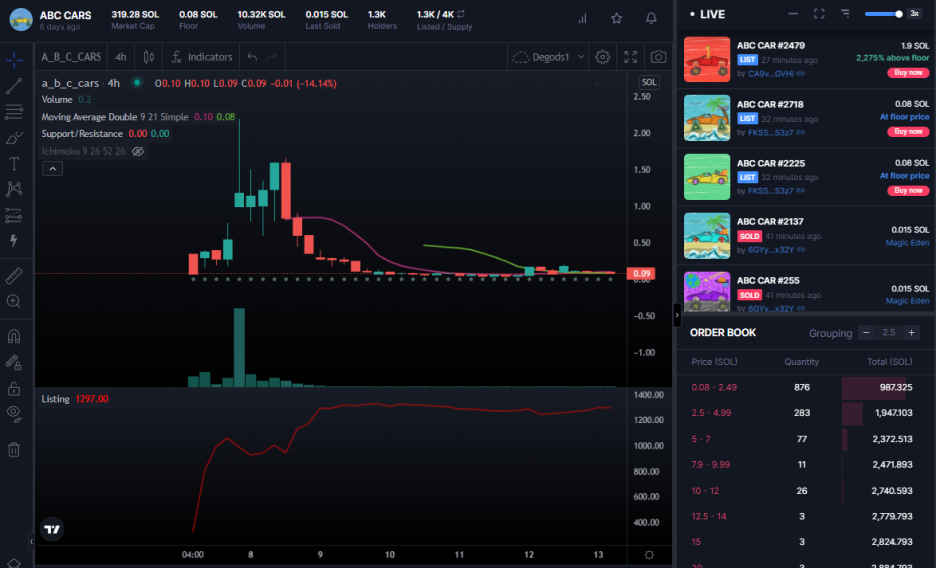Buy now ABC CAR #2718
Image resolution: width=936 pixels, height=568 pixels.
908,131
